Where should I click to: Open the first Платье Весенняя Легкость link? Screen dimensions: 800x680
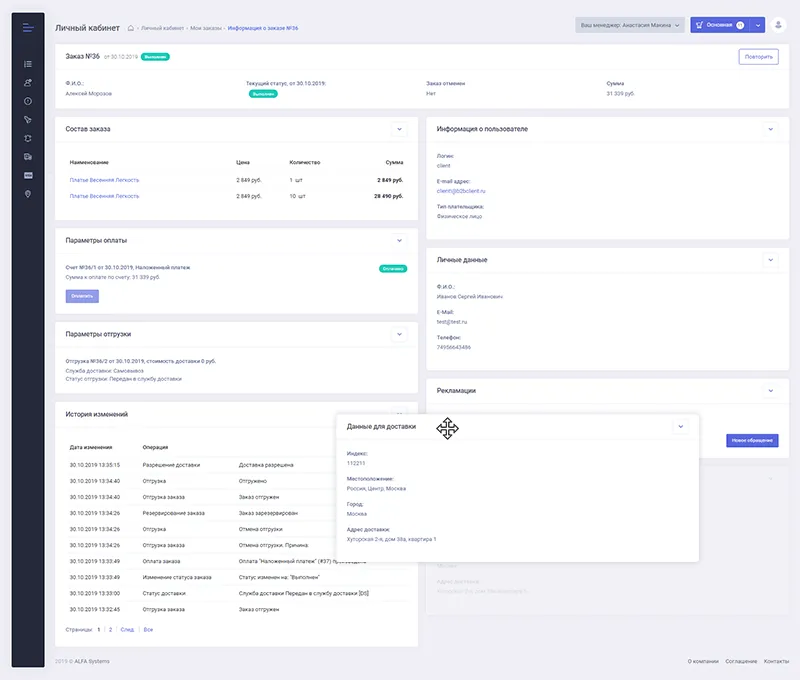[x=104, y=180]
